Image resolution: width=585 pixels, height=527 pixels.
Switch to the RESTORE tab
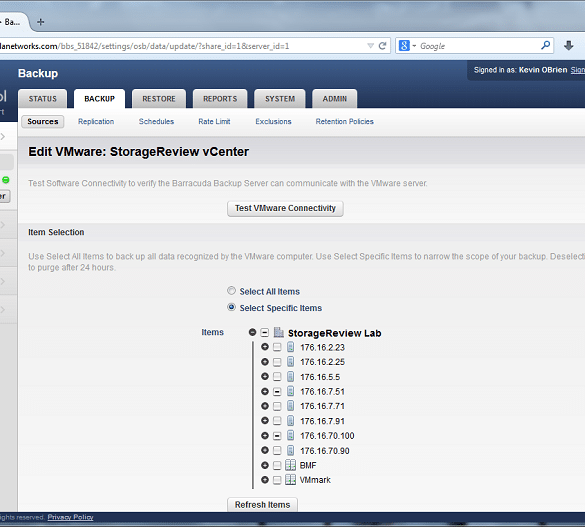pyautogui.click(x=159, y=99)
